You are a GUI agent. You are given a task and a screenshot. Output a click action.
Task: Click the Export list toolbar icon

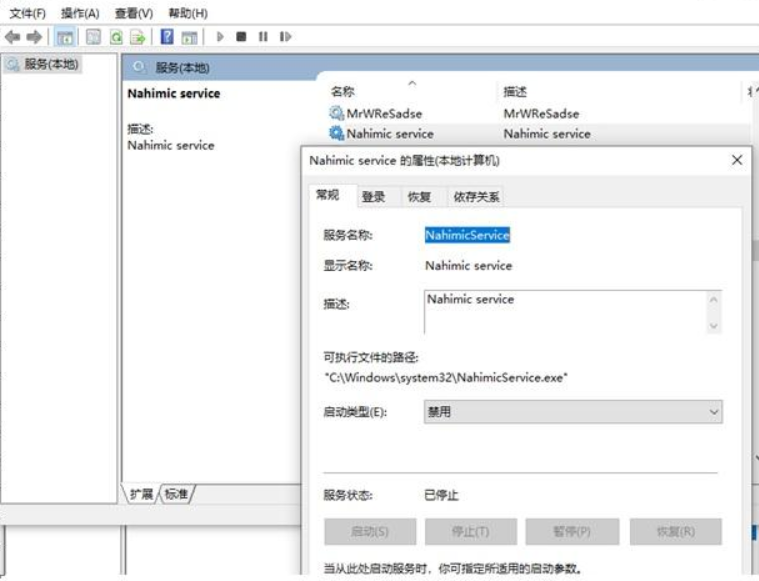138,37
